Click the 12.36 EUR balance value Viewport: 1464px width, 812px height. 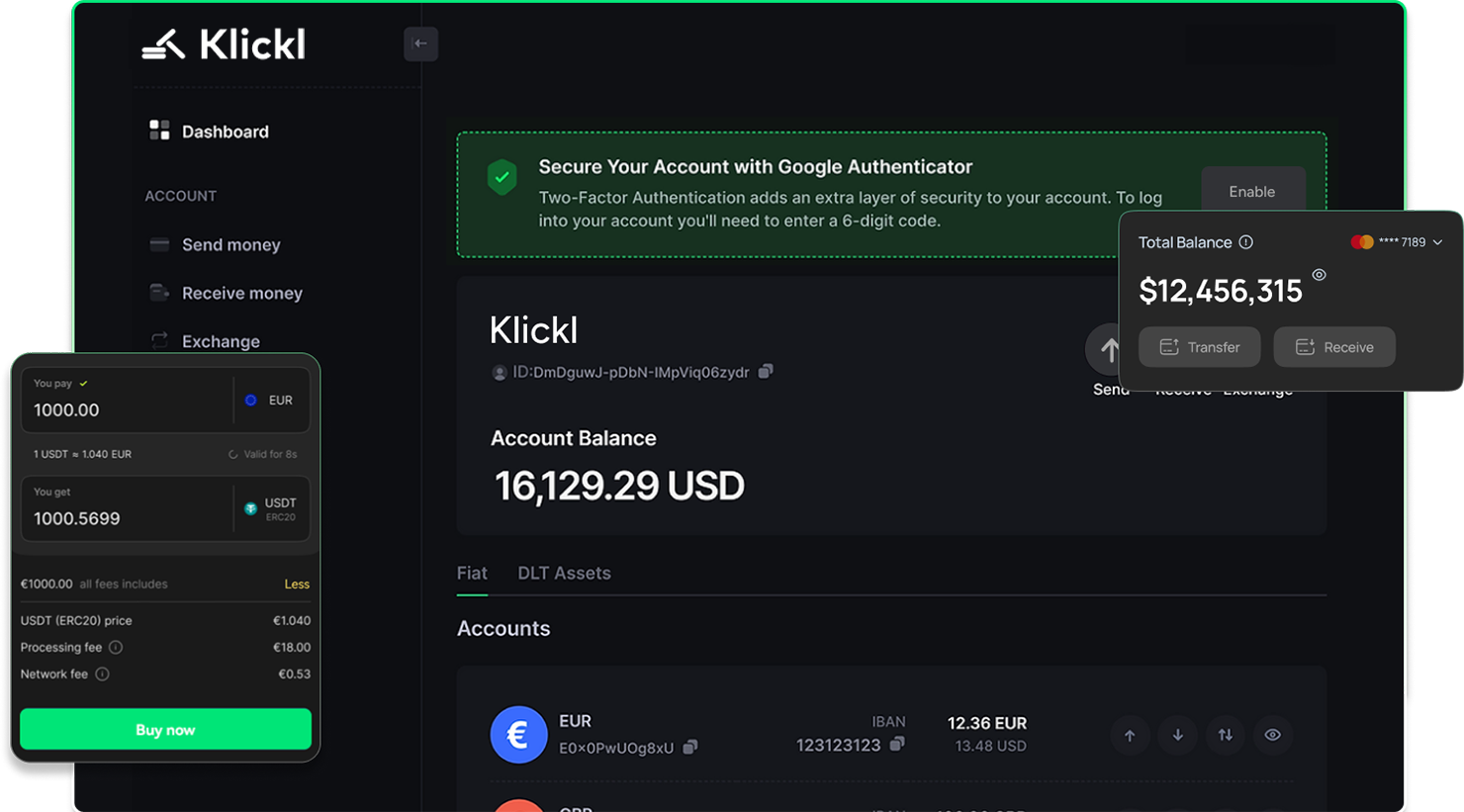coord(987,723)
